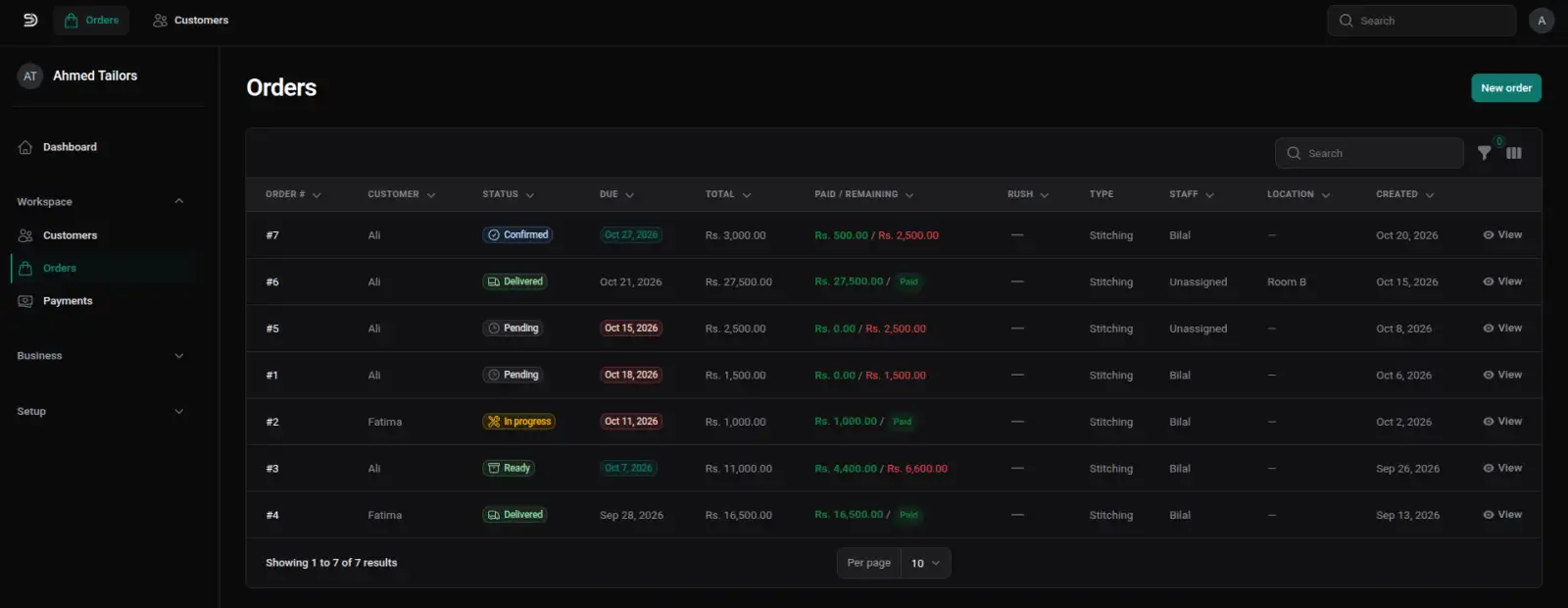1568x608 pixels.
Task: Open Dashboard from the sidebar
Action: (x=106, y=147)
